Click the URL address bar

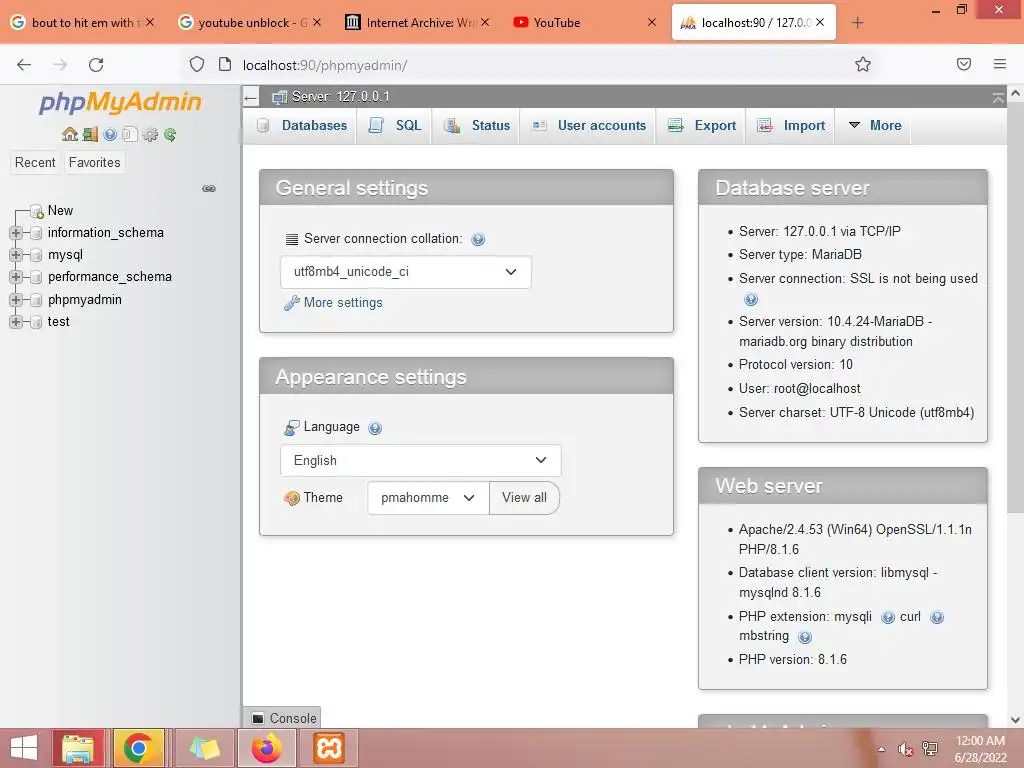[522, 65]
